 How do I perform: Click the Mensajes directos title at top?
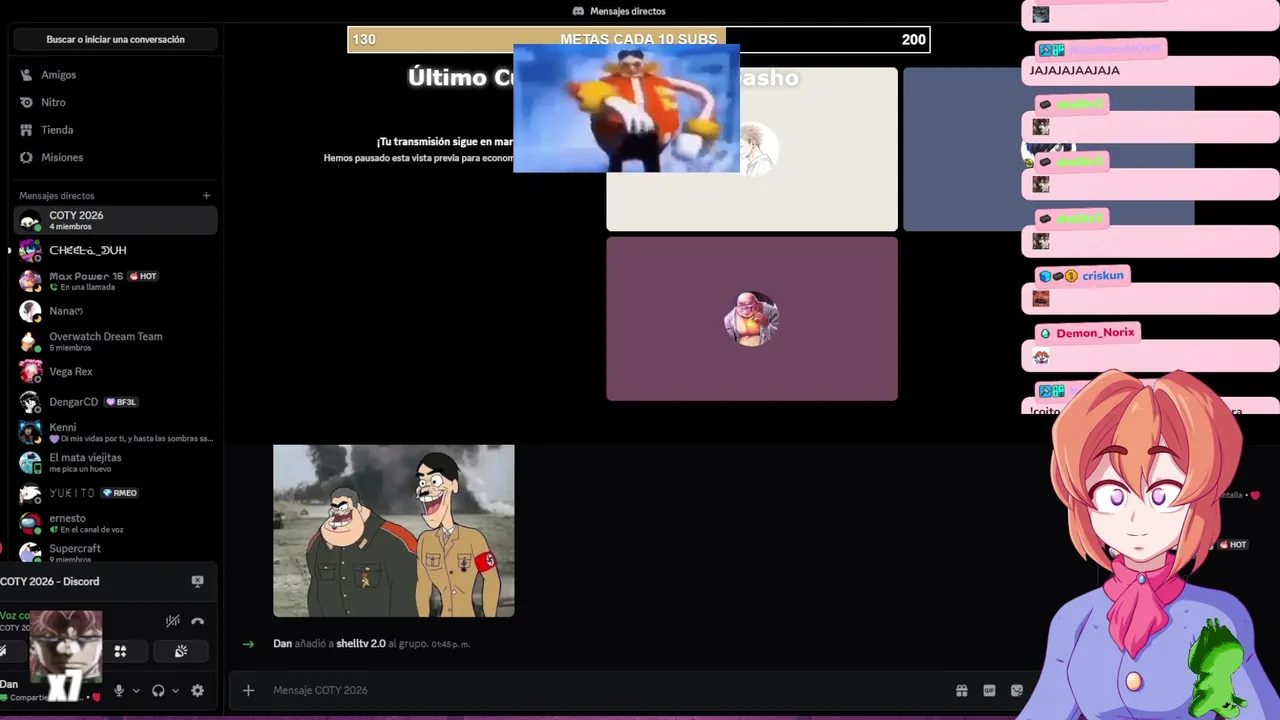tap(619, 11)
